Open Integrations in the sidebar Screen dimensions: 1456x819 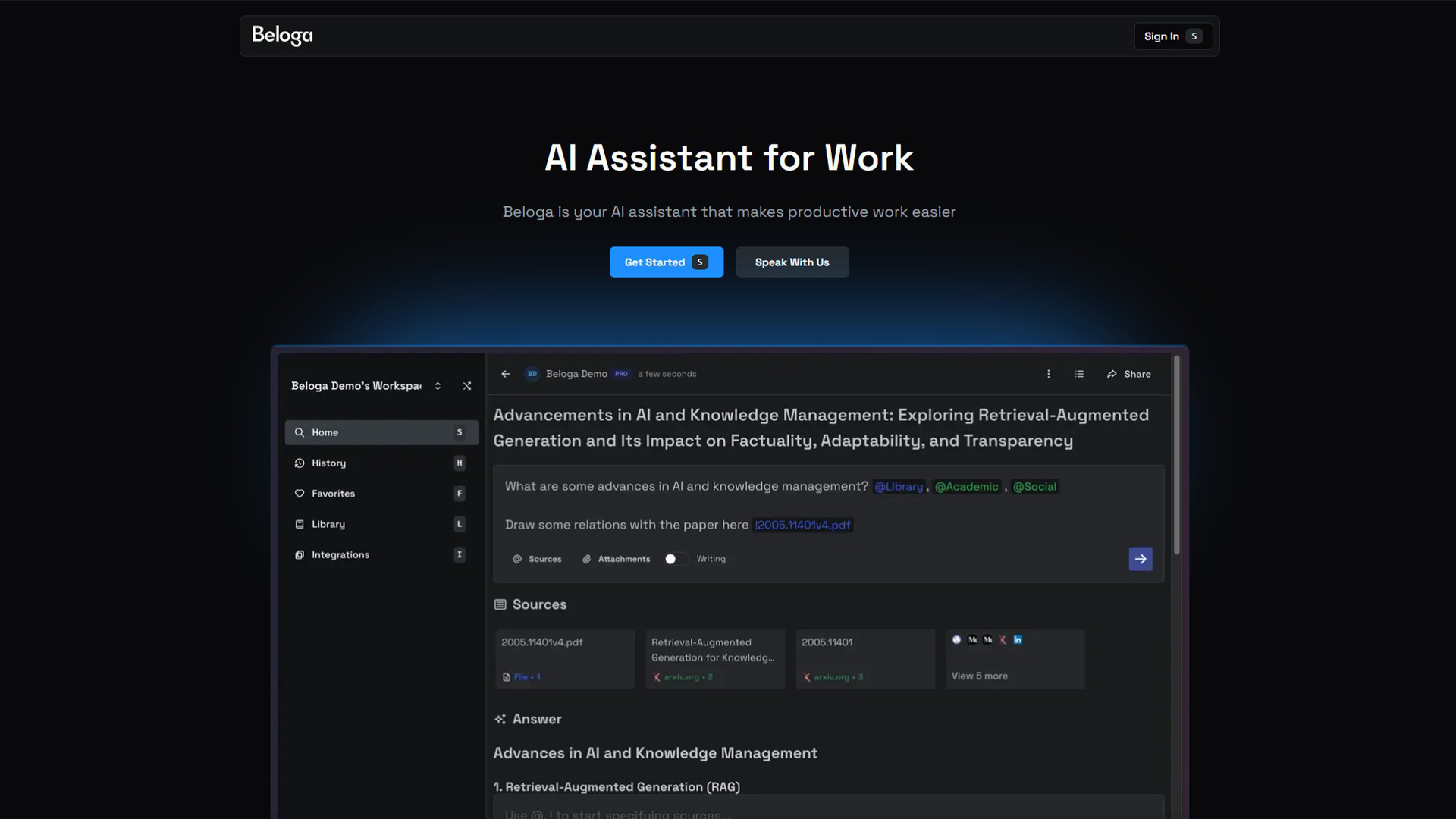coord(381,555)
